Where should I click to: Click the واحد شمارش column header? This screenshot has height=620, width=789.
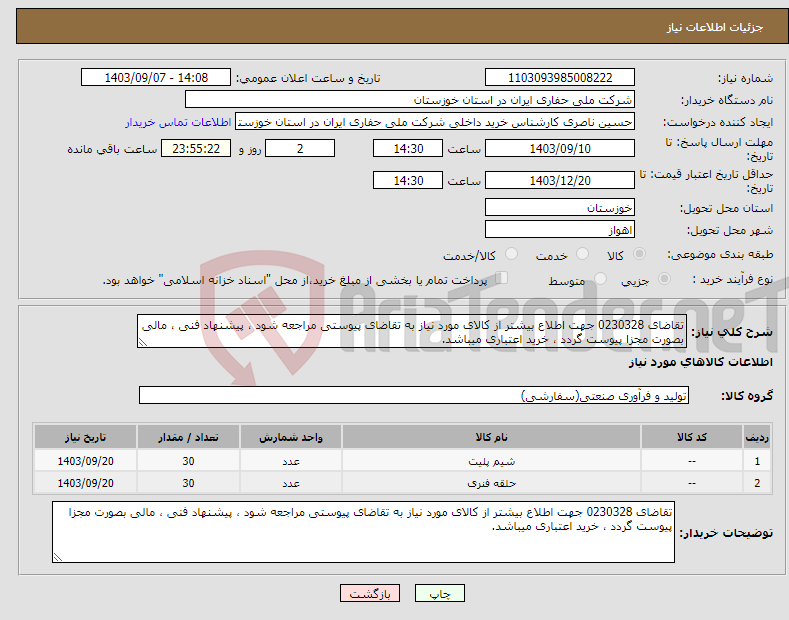point(291,437)
